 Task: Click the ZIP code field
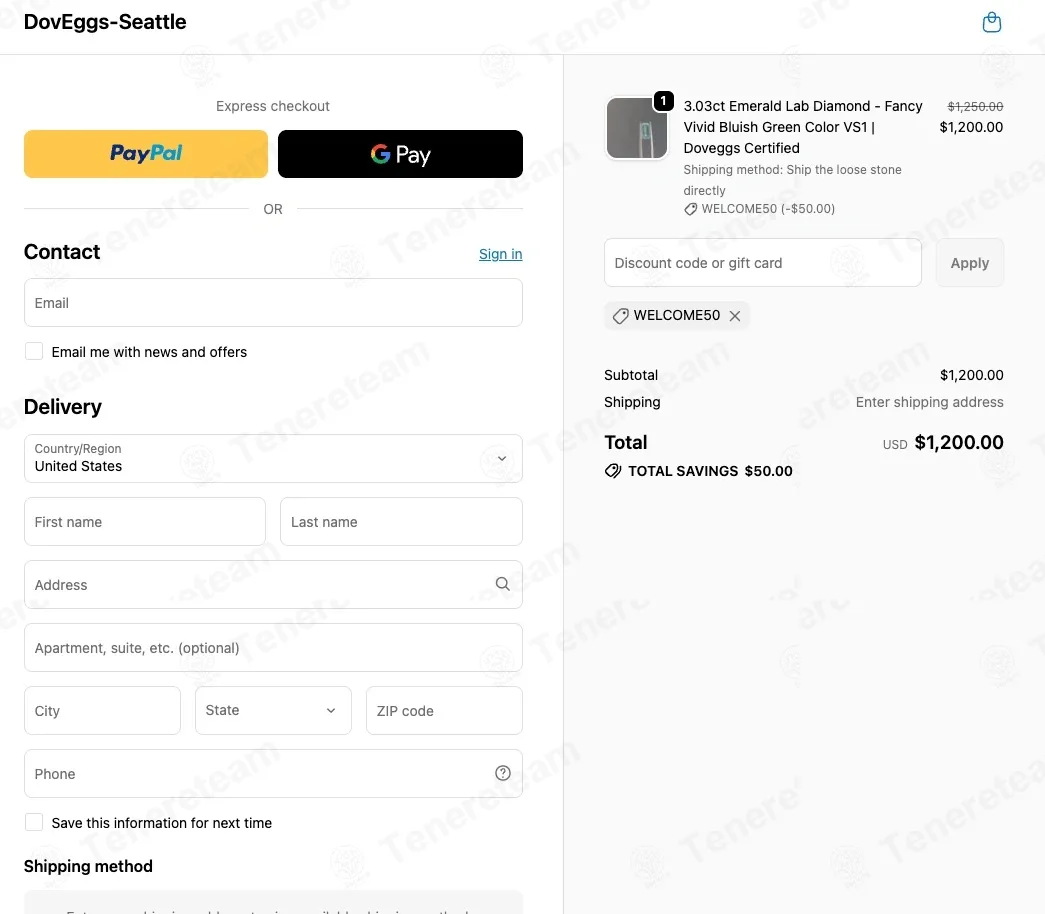445,711
